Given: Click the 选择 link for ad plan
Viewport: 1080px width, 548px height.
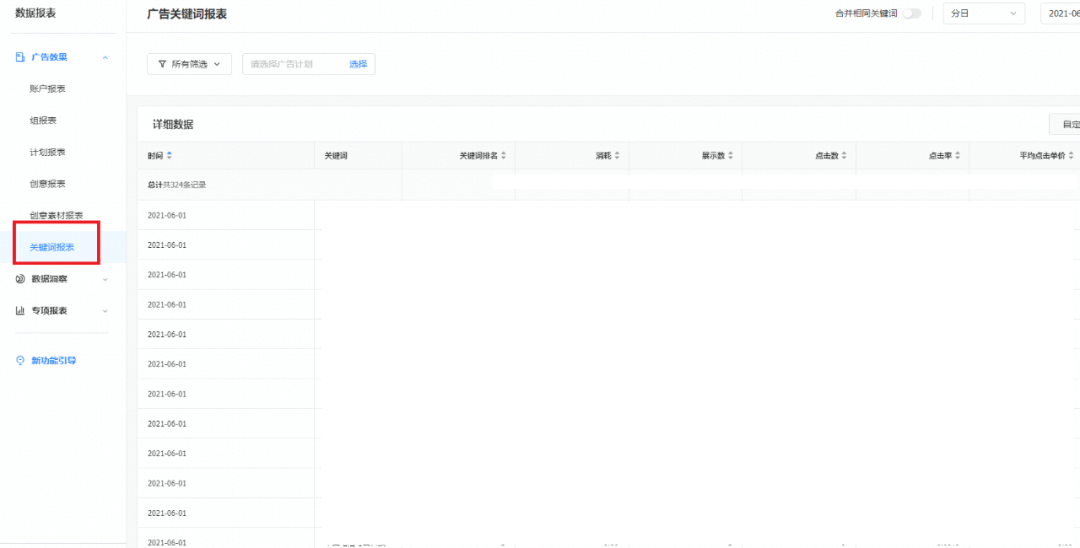Looking at the screenshot, I should pos(358,64).
